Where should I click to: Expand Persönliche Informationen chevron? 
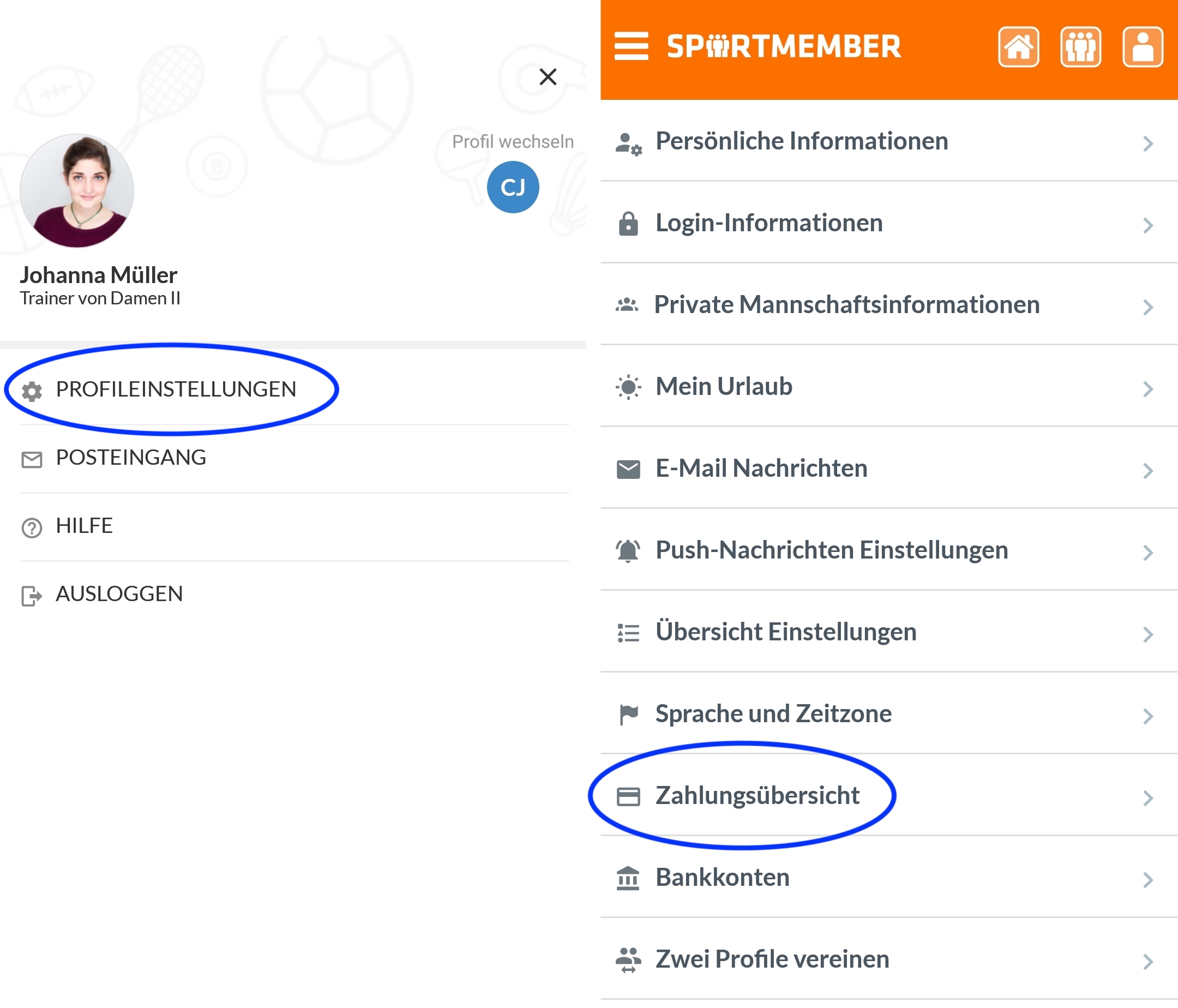[x=1148, y=143]
